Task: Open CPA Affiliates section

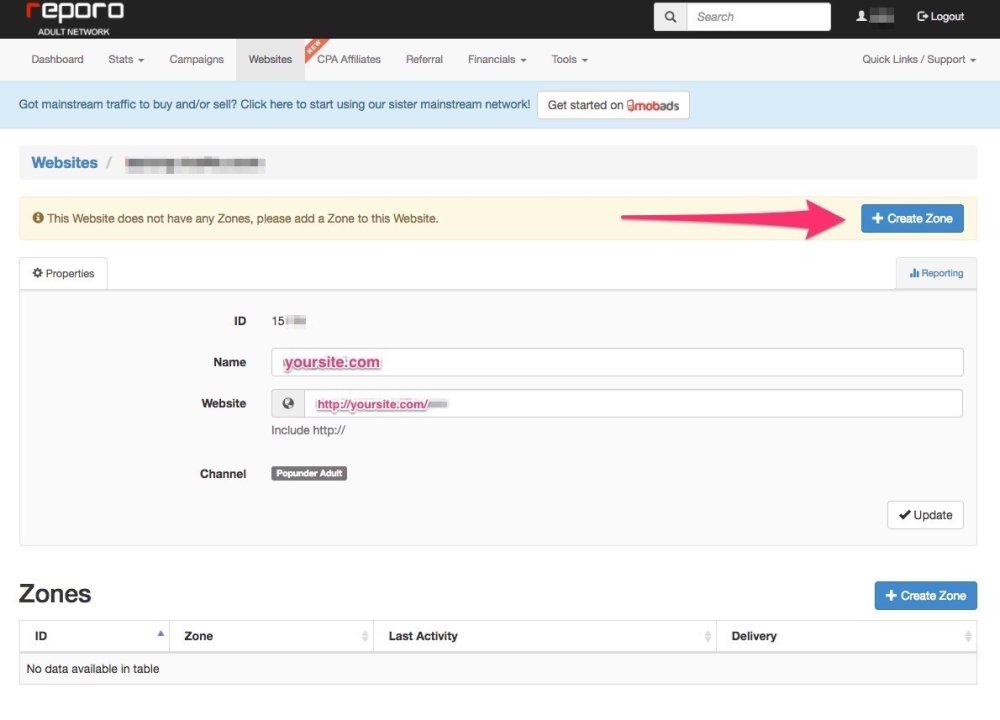Action: (x=349, y=59)
